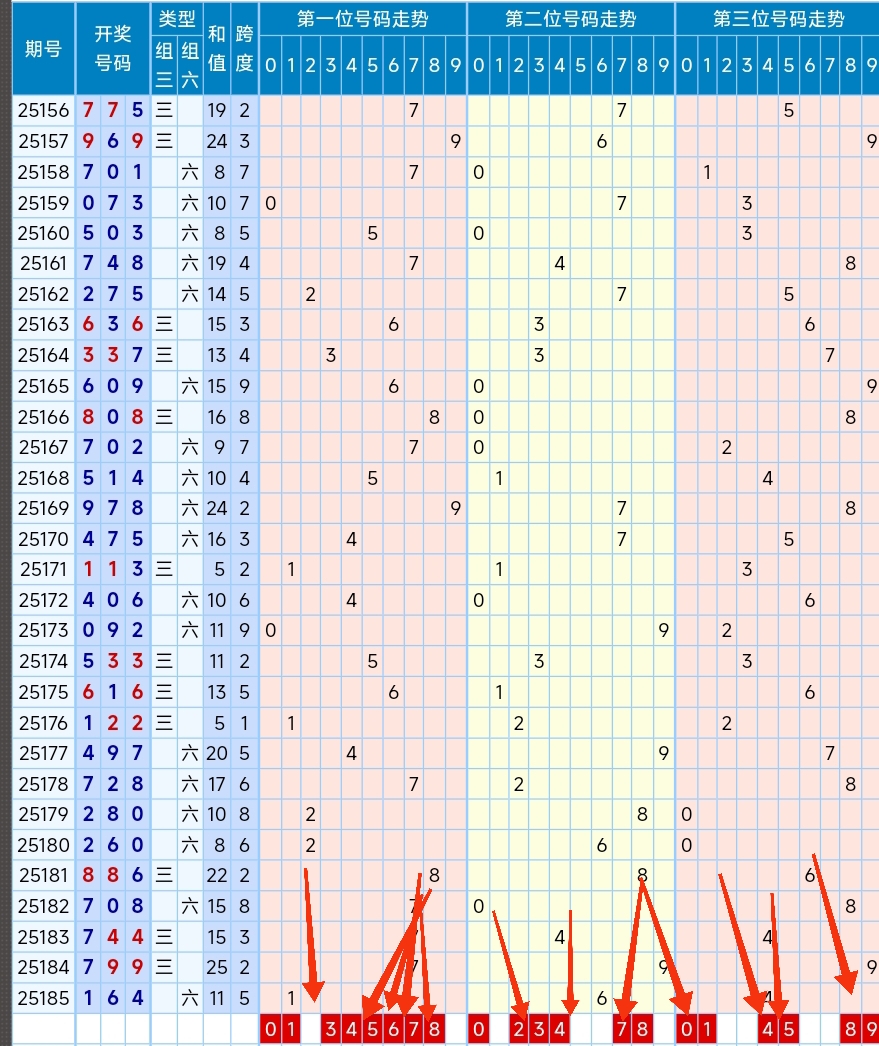This screenshot has width=879, height=1046.
Task: Click third-position trend digit 1 in row 25158
Action: [x=706, y=172]
